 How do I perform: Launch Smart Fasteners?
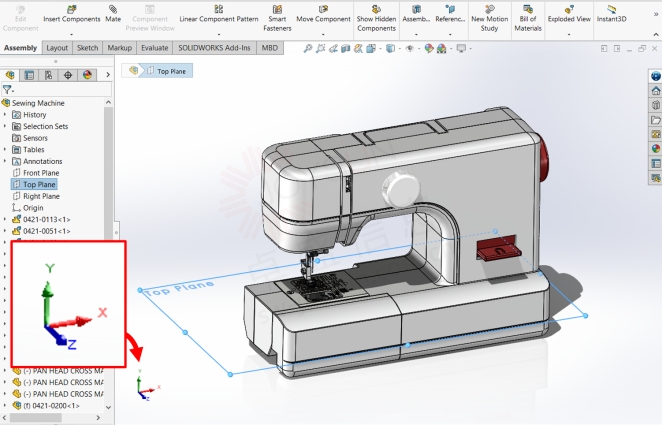click(277, 19)
